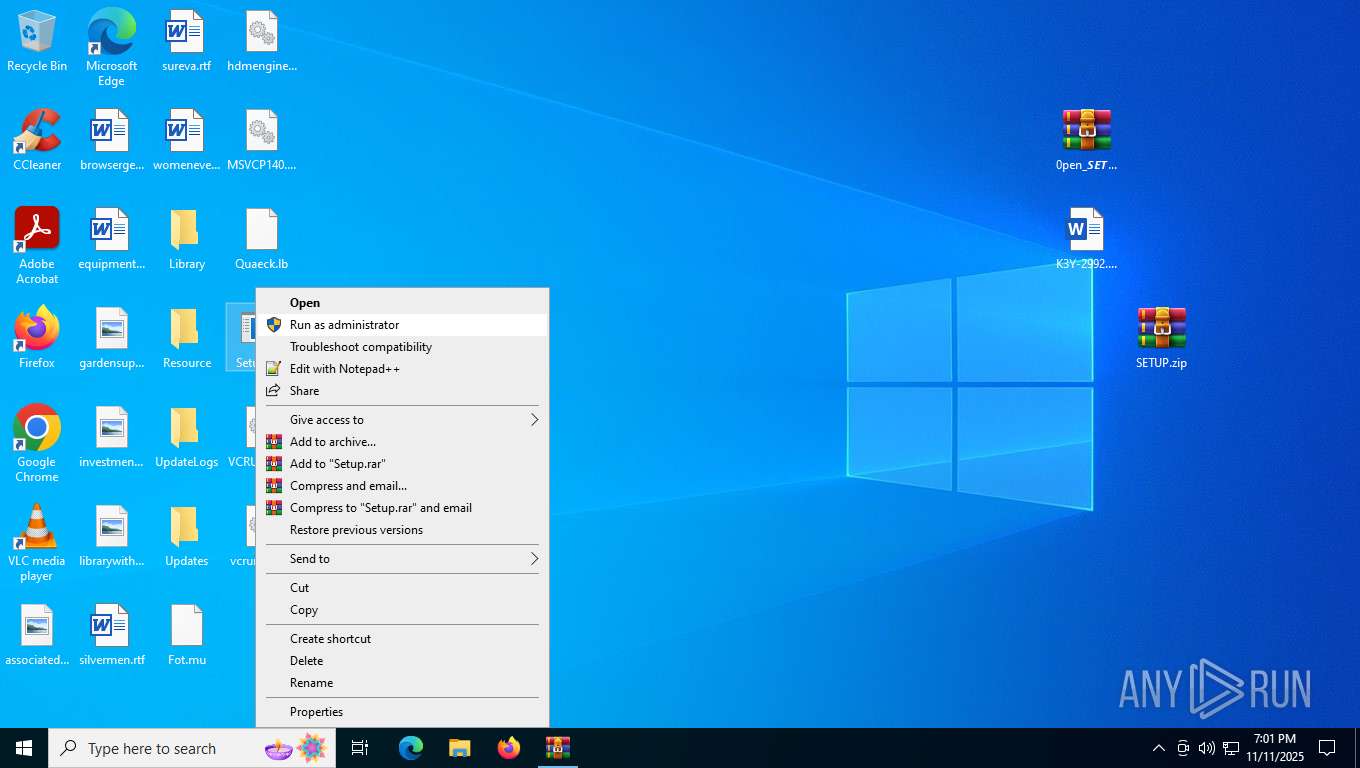Open the clock showing 7:01 PM

pyautogui.click(x=1274, y=748)
